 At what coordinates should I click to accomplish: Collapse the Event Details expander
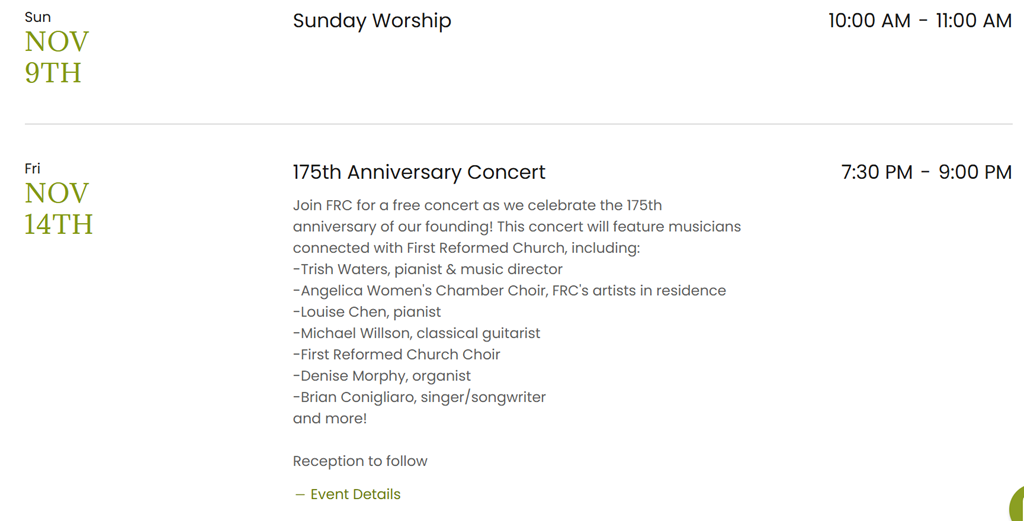pyautogui.click(x=355, y=494)
